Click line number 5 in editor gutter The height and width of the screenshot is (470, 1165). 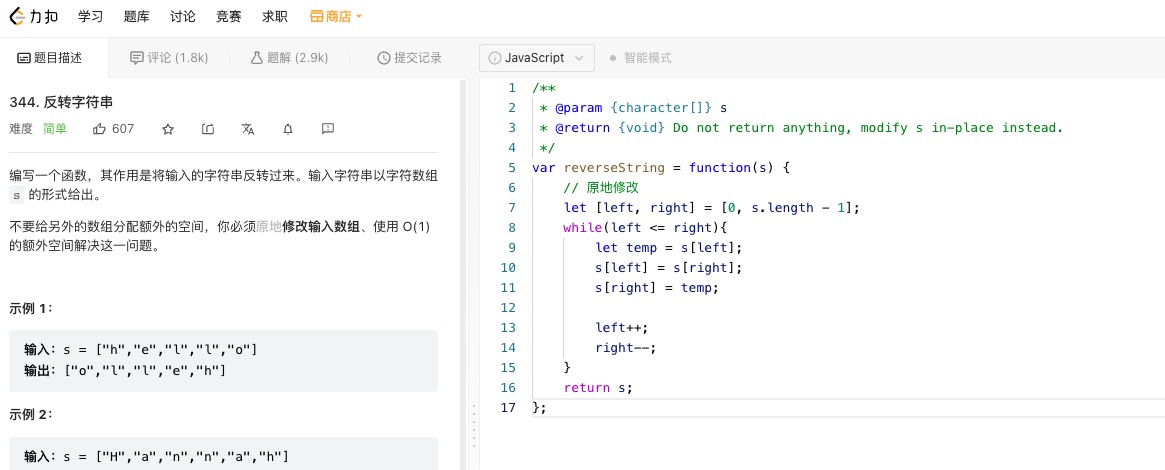511,168
